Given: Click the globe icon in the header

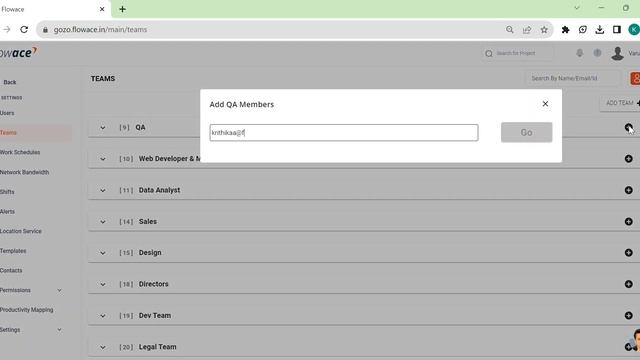Looking at the screenshot, I should [597, 53].
